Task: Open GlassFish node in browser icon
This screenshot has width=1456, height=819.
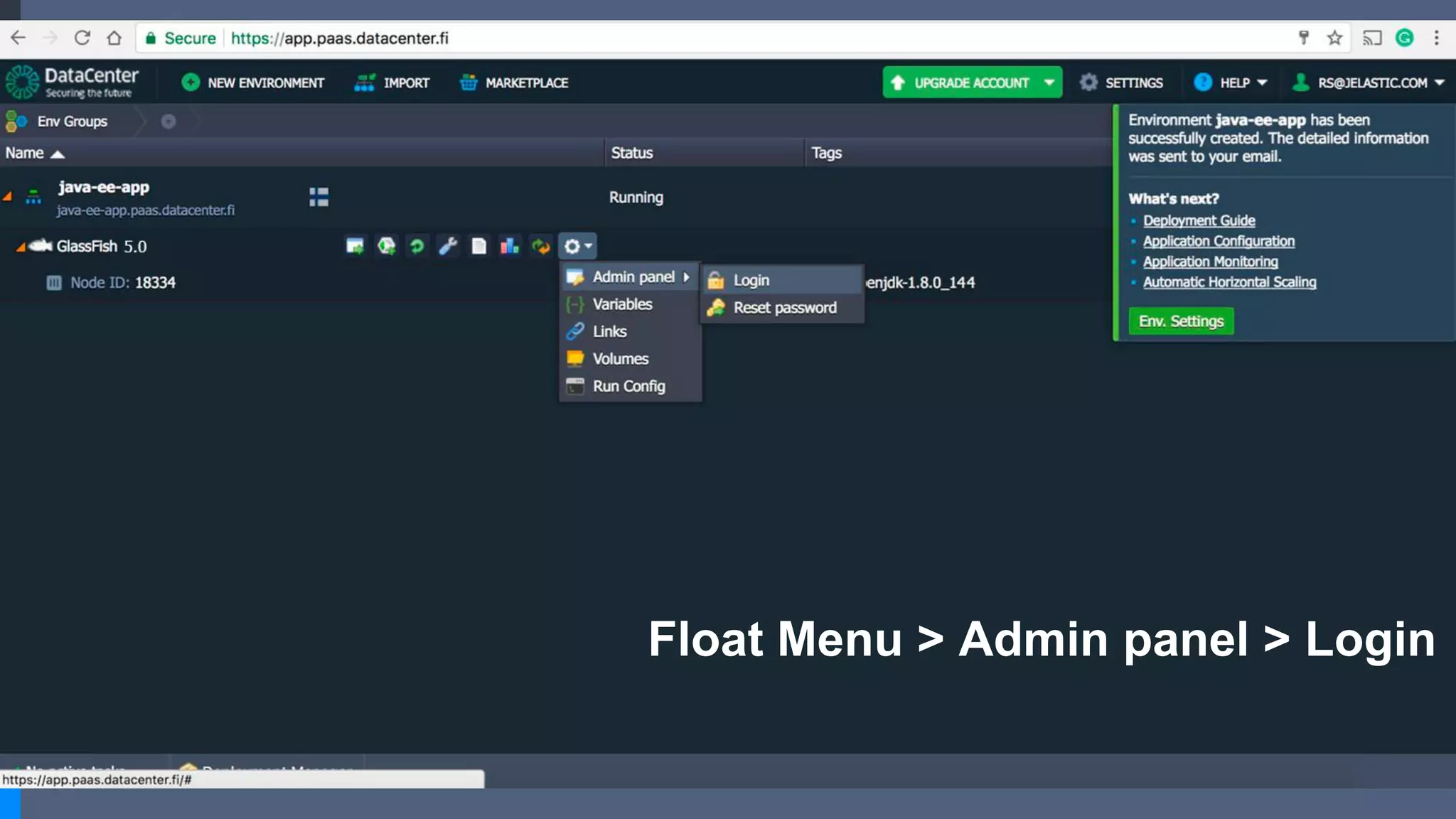Action: pyautogui.click(x=355, y=246)
